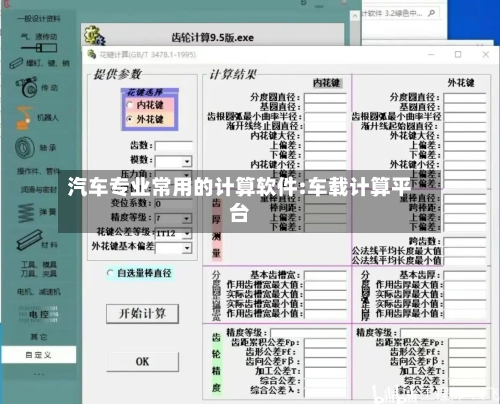Image resolution: width=500 pixels, height=404 pixels.
Task: Click the 内花键 精度等级 result field
Action: click(309, 333)
